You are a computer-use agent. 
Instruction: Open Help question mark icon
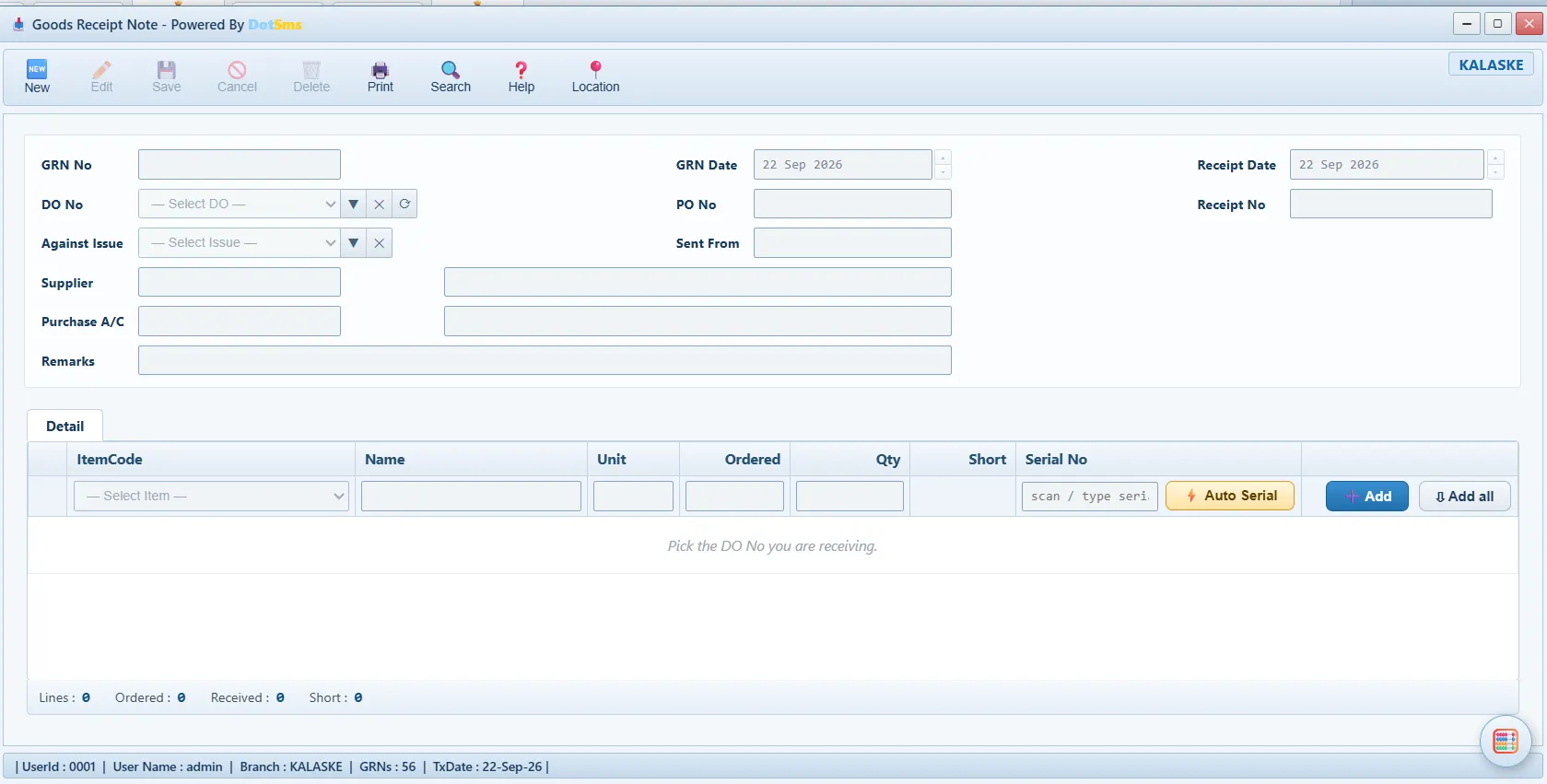click(522, 76)
